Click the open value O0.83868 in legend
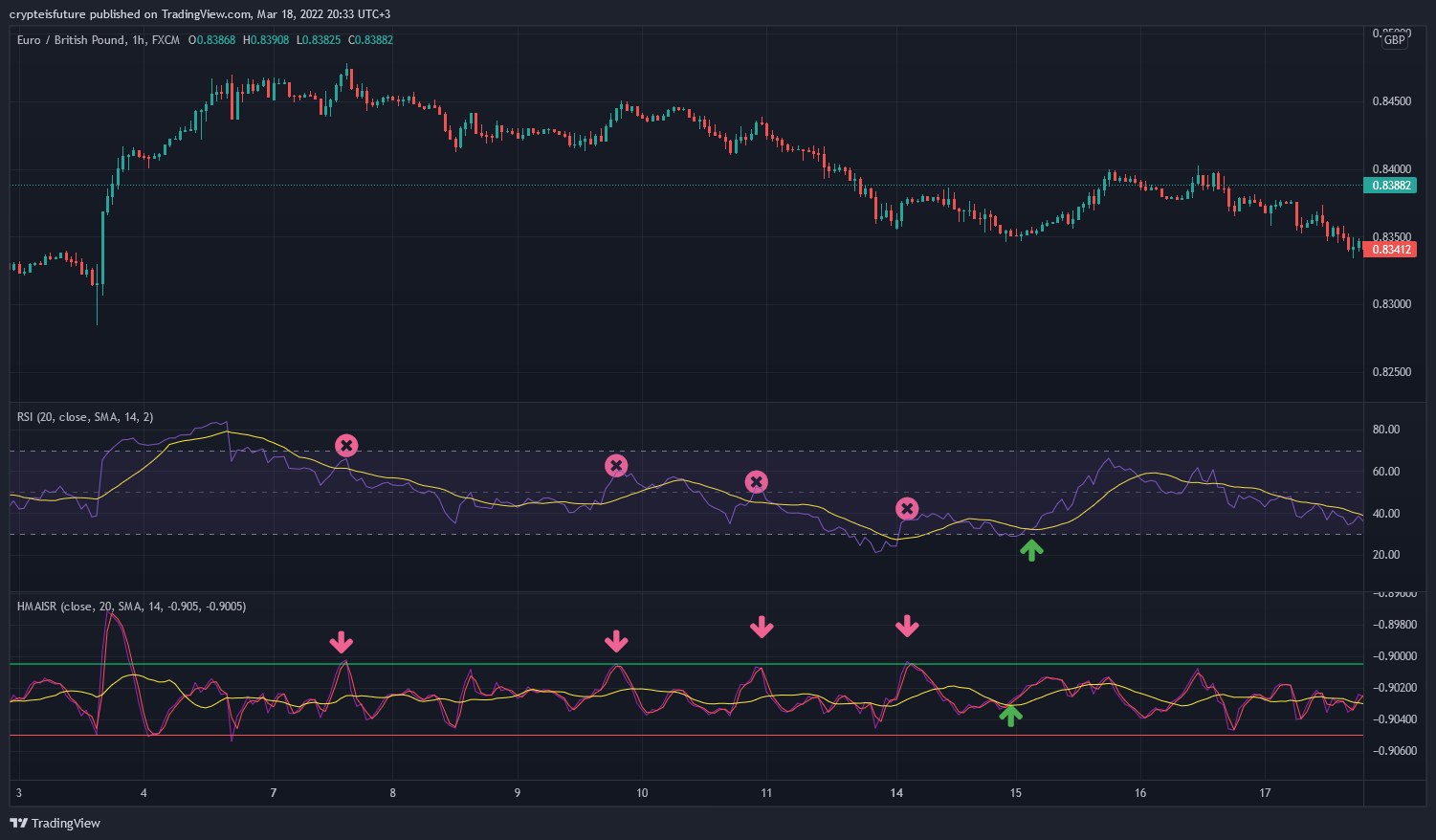 tap(212, 40)
